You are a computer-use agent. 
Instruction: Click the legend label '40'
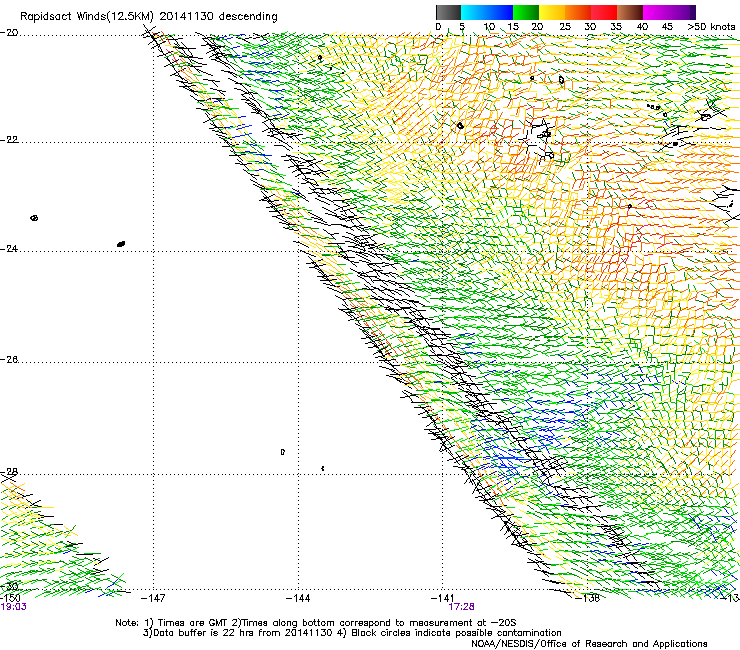point(642,27)
